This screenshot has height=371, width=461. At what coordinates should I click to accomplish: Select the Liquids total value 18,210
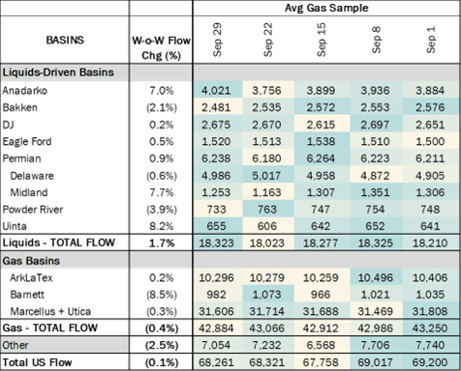pos(430,243)
